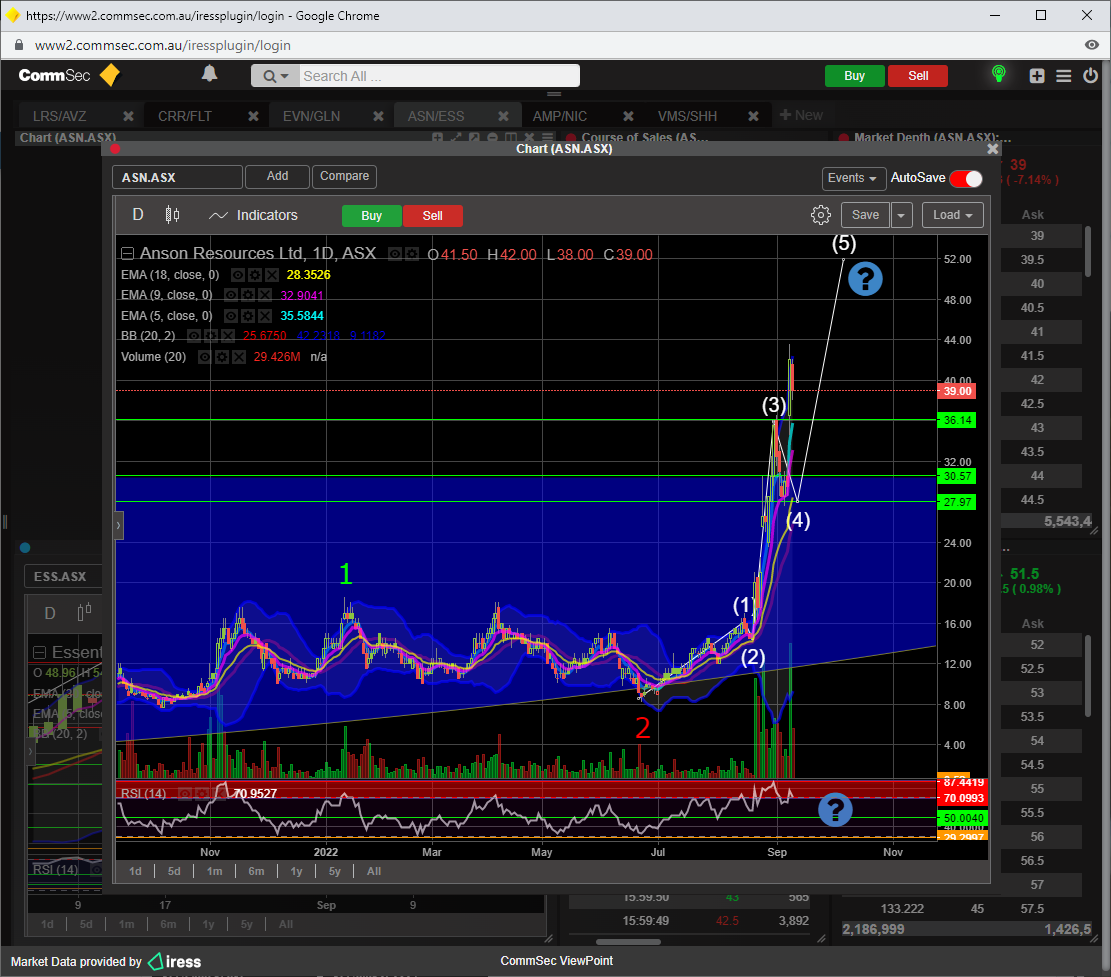The width and height of the screenshot is (1111, 977).
Task: Expand the Events dropdown
Action: click(x=853, y=178)
